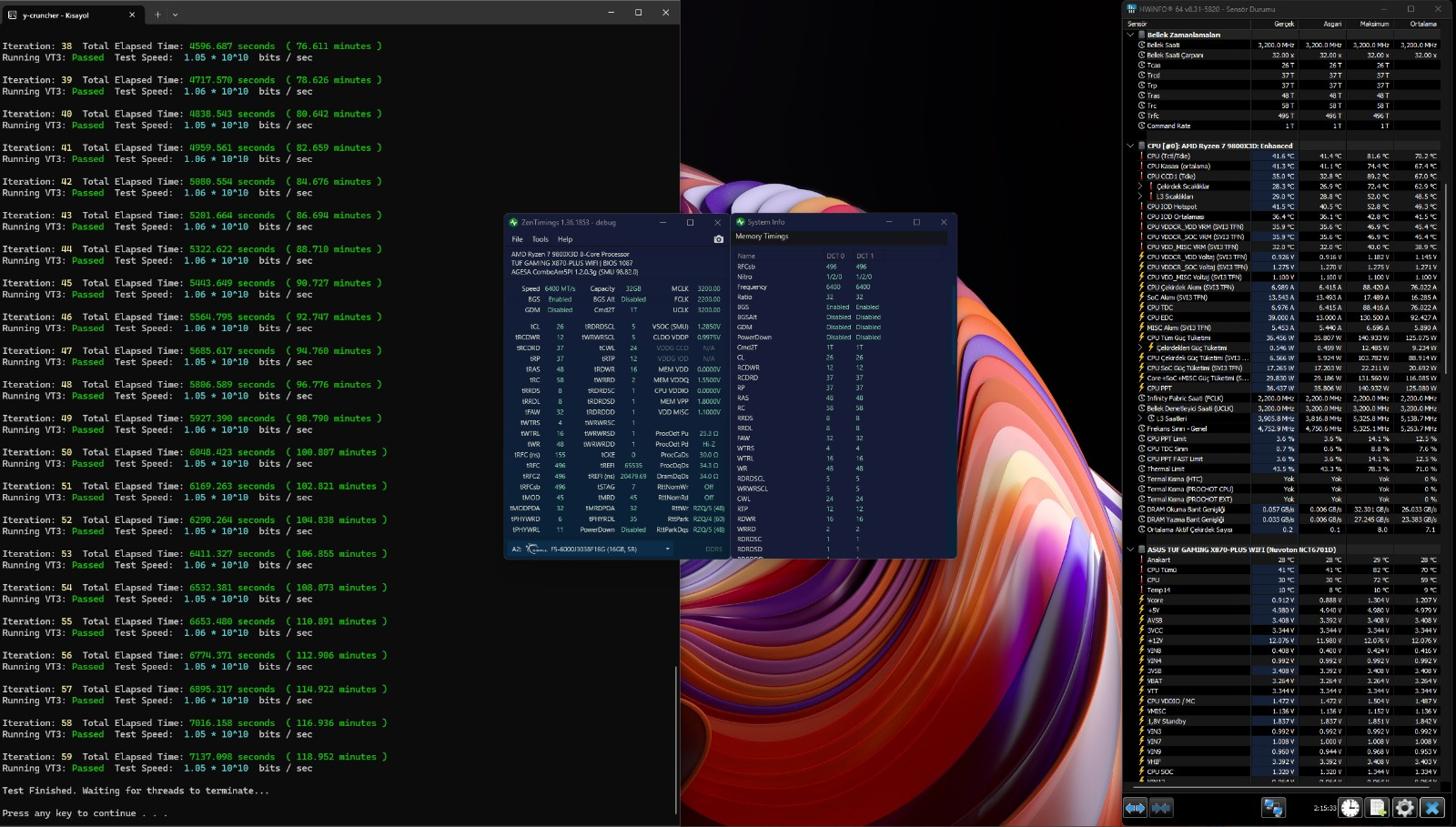
Task: Collapse the Bellek Zamanlamaları sensor group
Action: (x=1131, y=35)
